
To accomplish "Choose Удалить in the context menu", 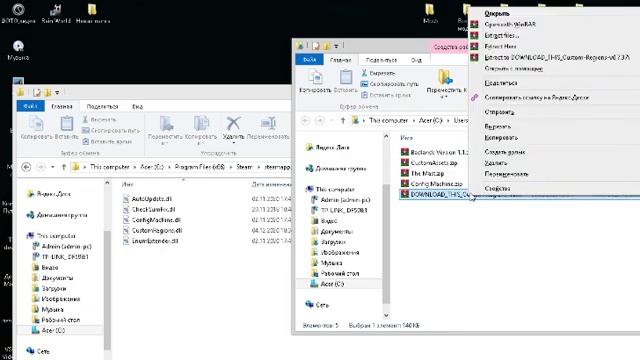I will click(x=496, y=163).
